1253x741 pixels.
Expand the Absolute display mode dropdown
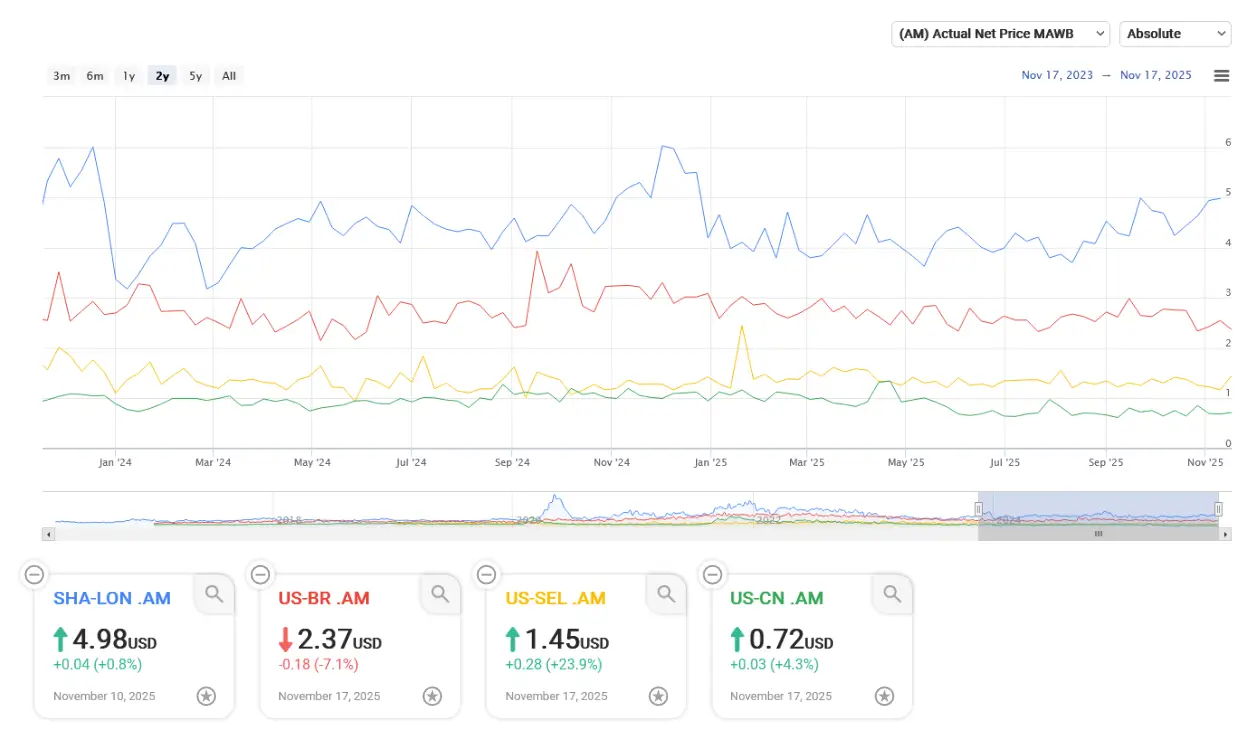point(1175,34)
